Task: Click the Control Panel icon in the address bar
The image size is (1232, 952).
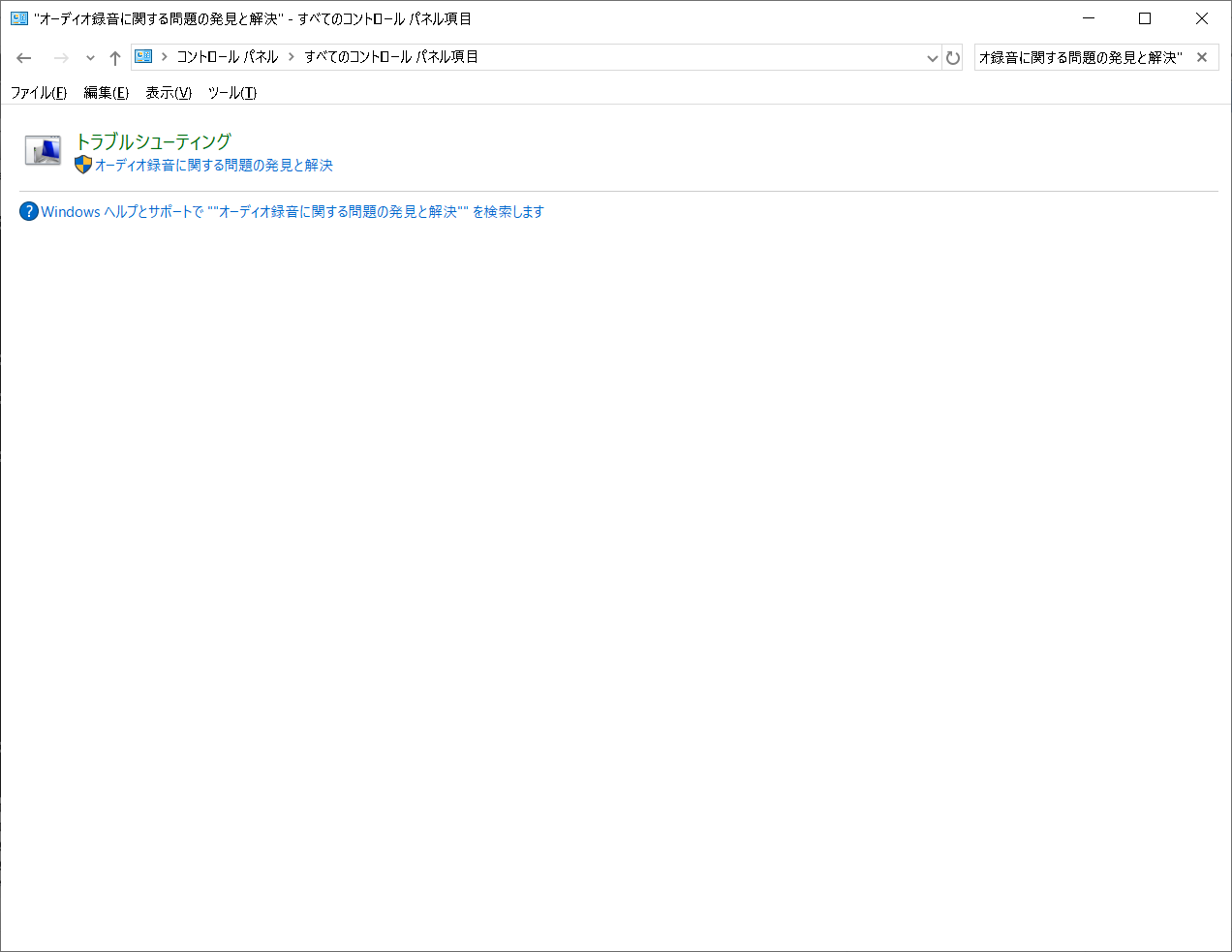Action: (141, 56)
